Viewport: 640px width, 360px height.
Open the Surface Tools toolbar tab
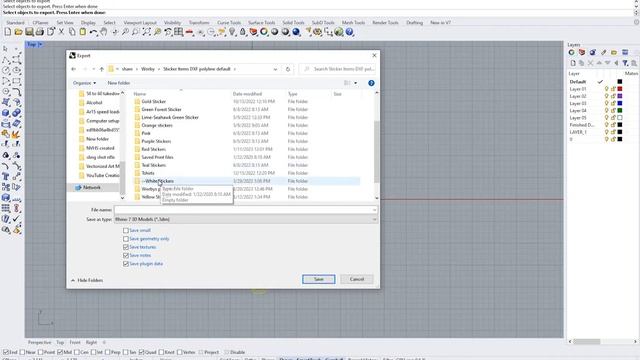pyautogui.click(x=262, y=23)
